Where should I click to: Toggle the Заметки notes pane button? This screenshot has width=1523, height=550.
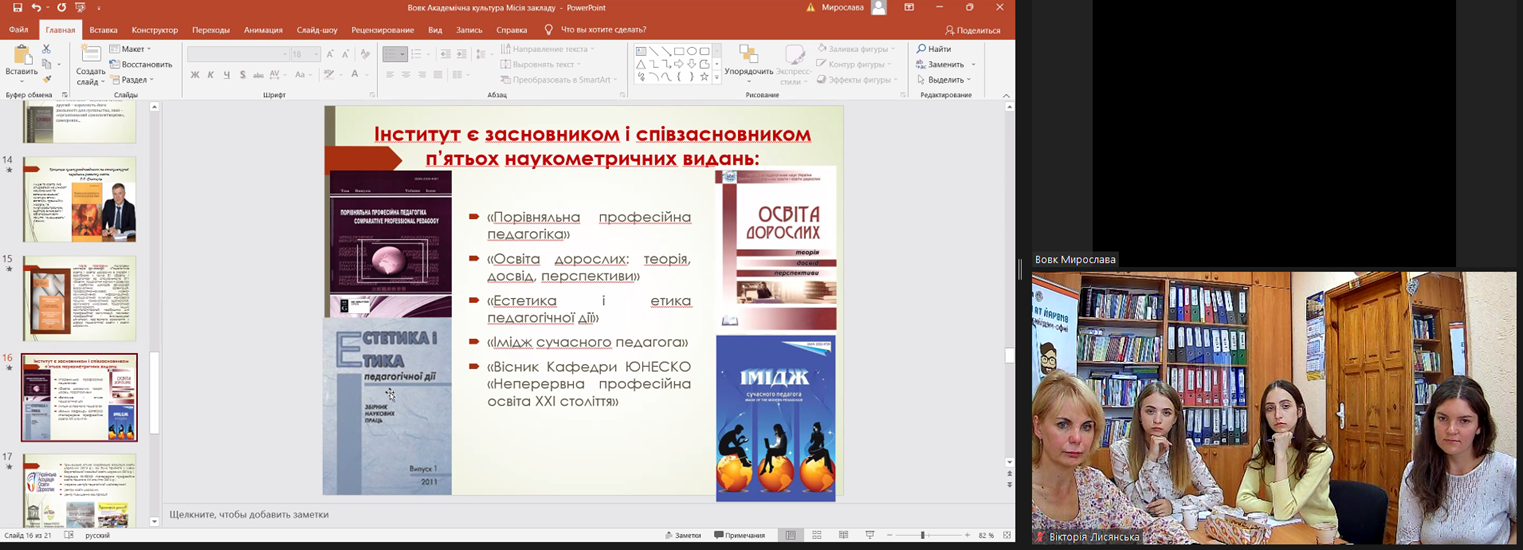[x=682, y=536]
